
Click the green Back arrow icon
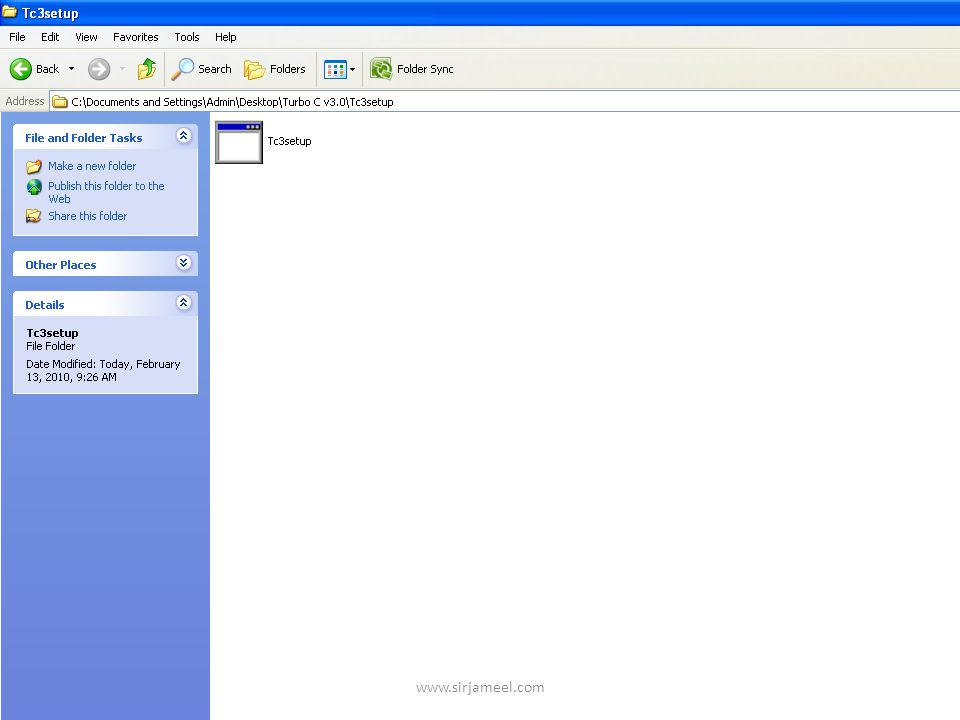click(20, 69)
